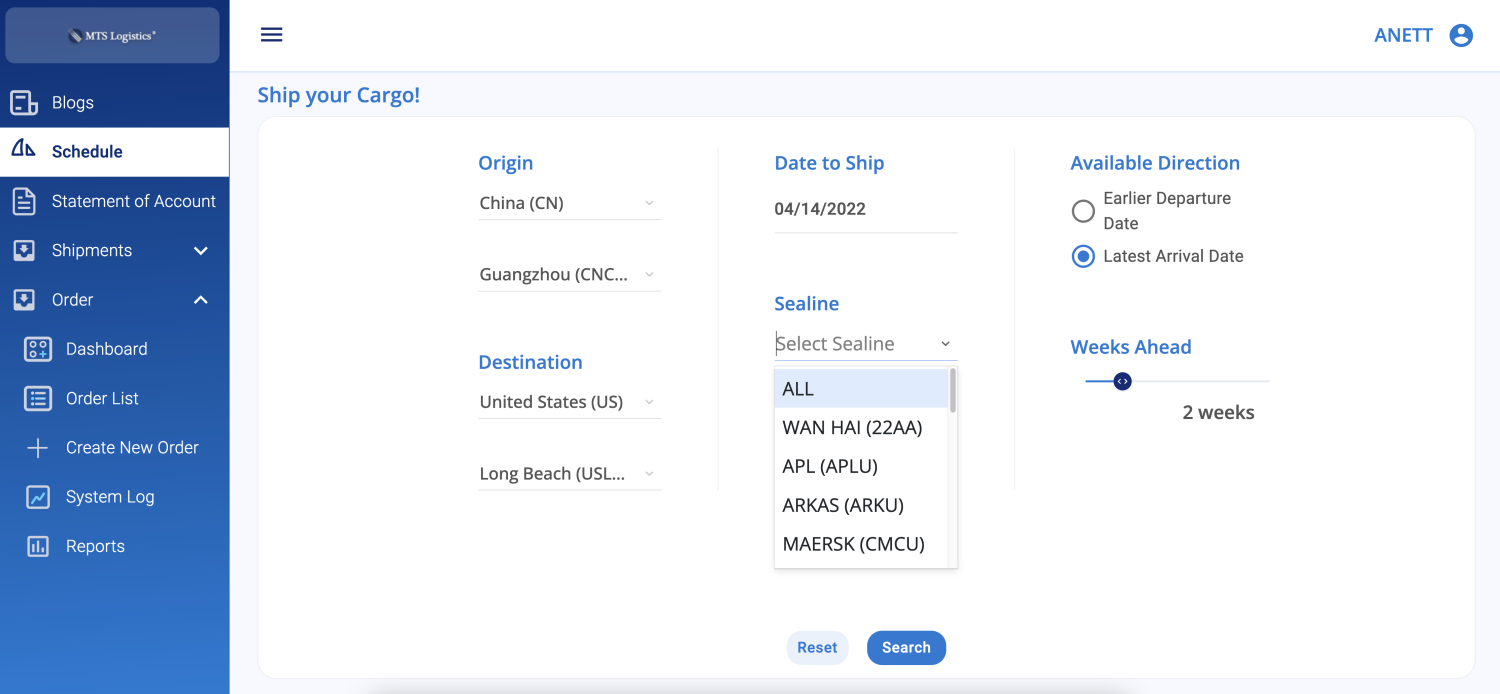This screenshot has height=694, width=1500.
Task: Select the Reports bar chart icon
Action: pos(37,546)
